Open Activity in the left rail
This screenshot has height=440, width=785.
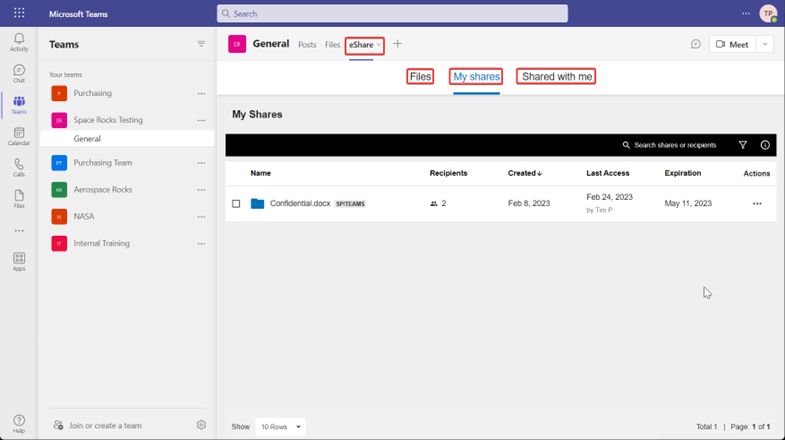tap(19, 42)
